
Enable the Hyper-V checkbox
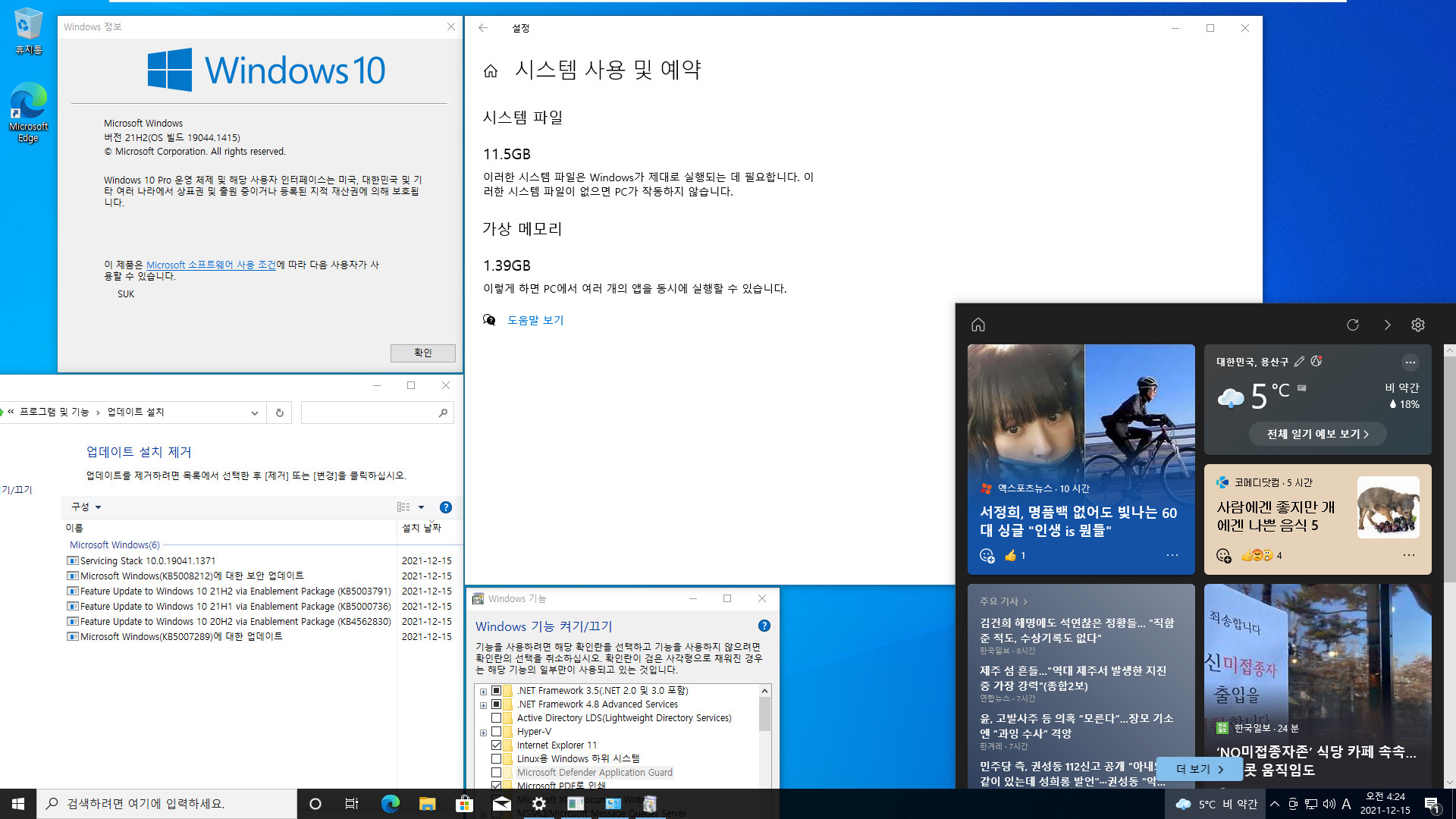pyautogui.click(x=496, y=731)
